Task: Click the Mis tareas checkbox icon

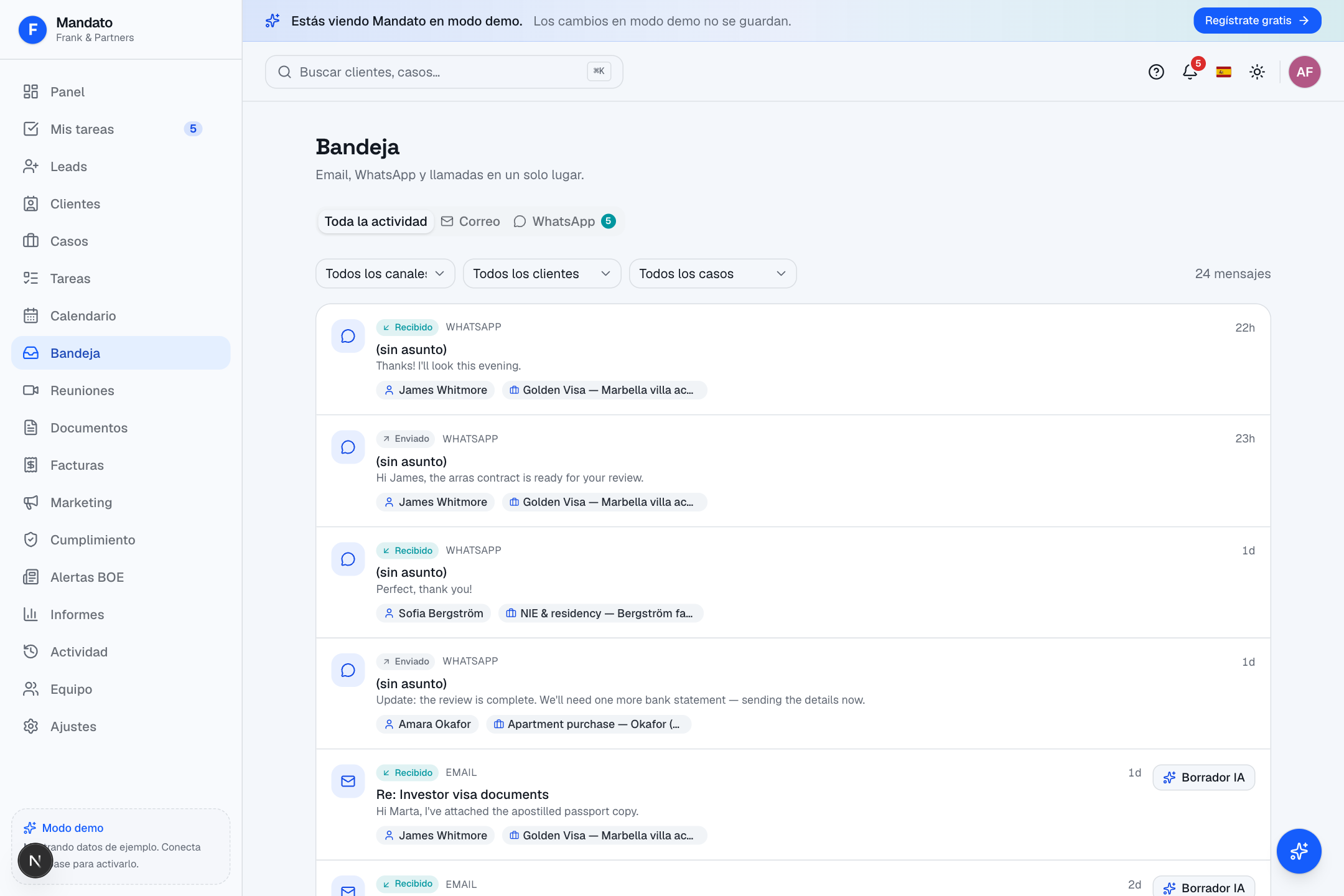Action: tap(30, 129)
